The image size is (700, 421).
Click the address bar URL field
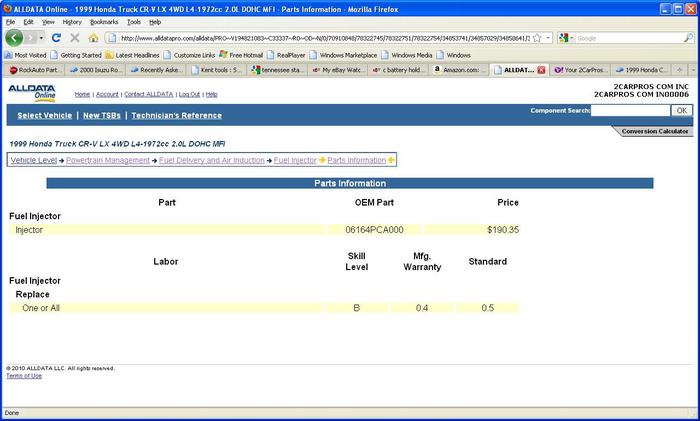[325, 38]
